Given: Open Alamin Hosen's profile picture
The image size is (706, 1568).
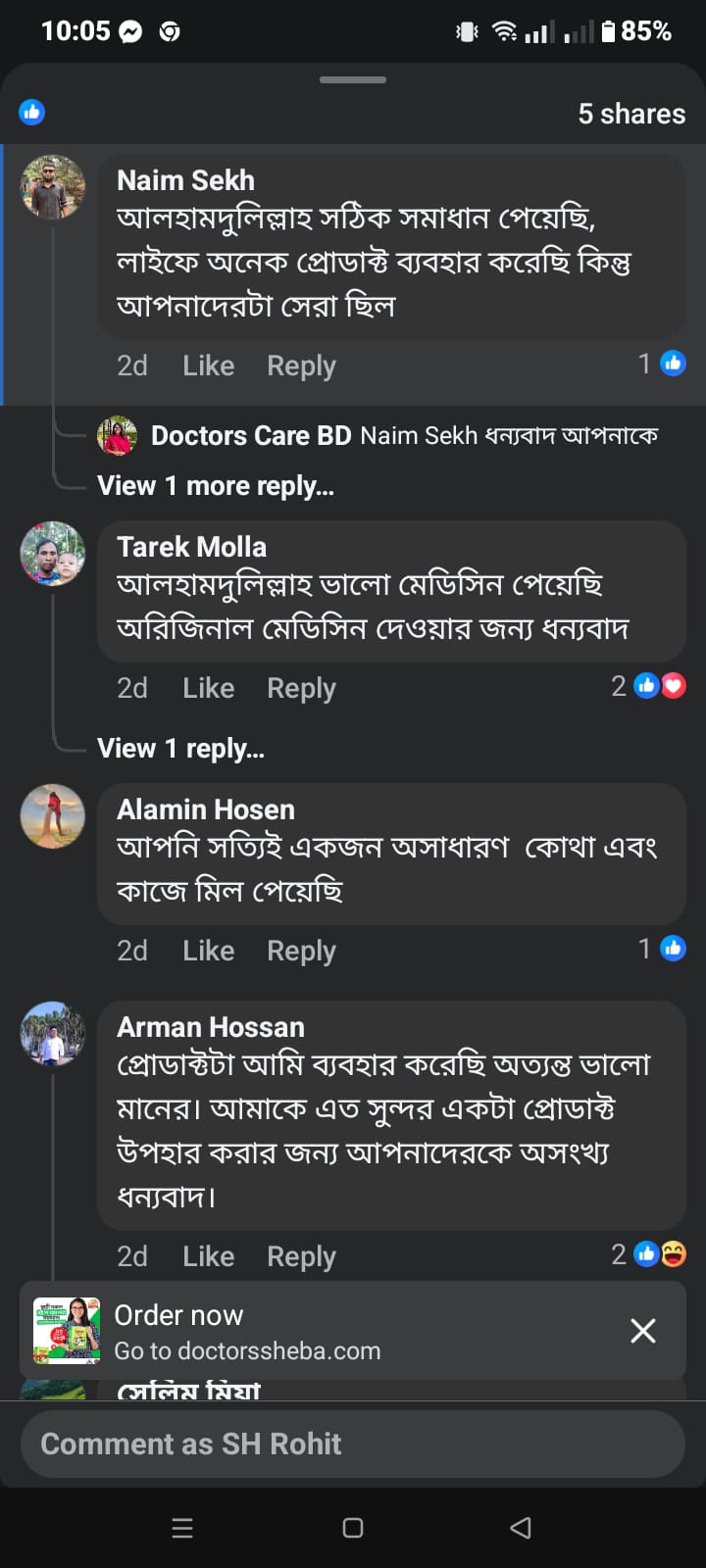Looking at the screenshot, I should click(x=53, y=815).
